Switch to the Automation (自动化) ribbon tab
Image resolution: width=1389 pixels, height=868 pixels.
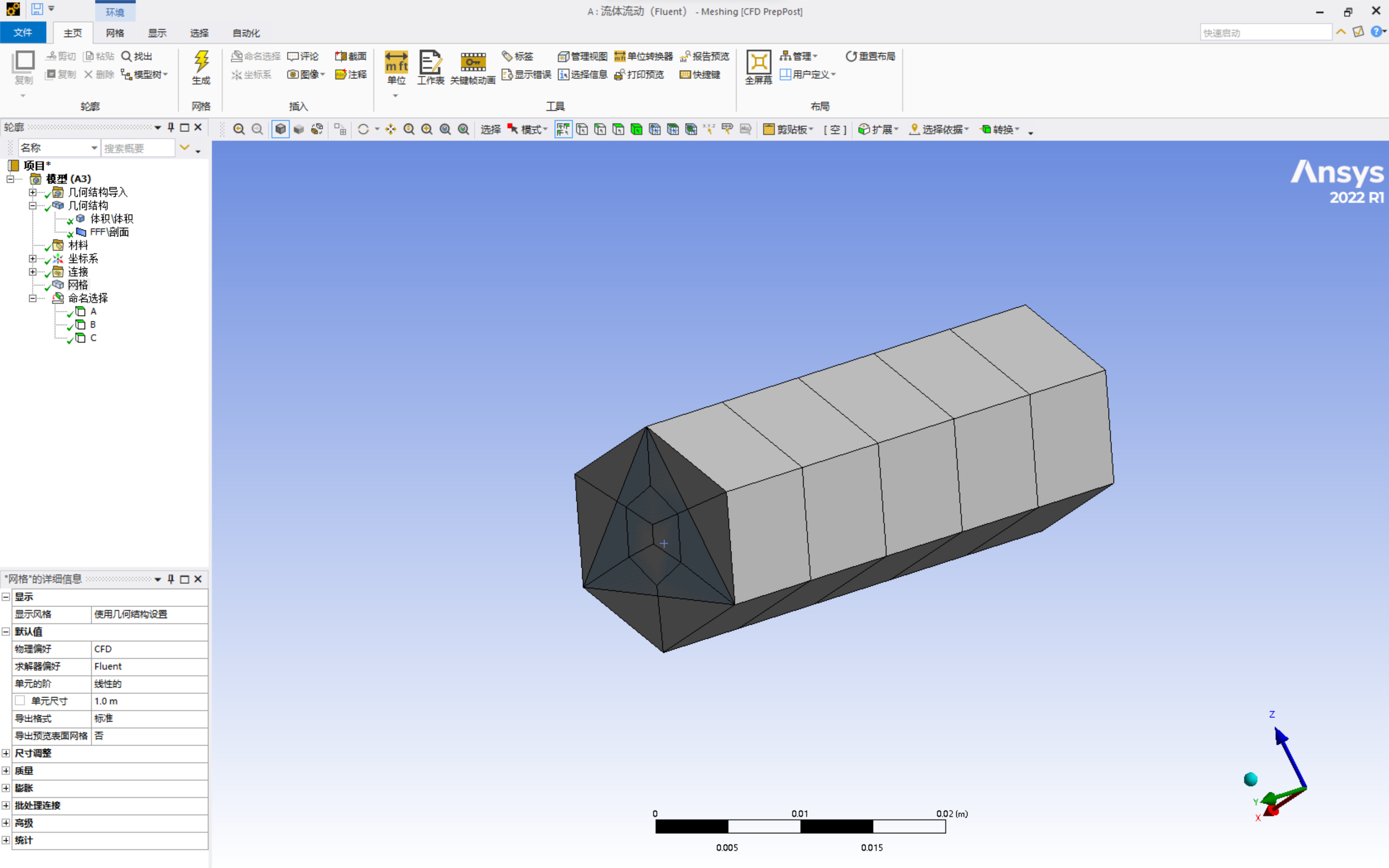point(246,33)
